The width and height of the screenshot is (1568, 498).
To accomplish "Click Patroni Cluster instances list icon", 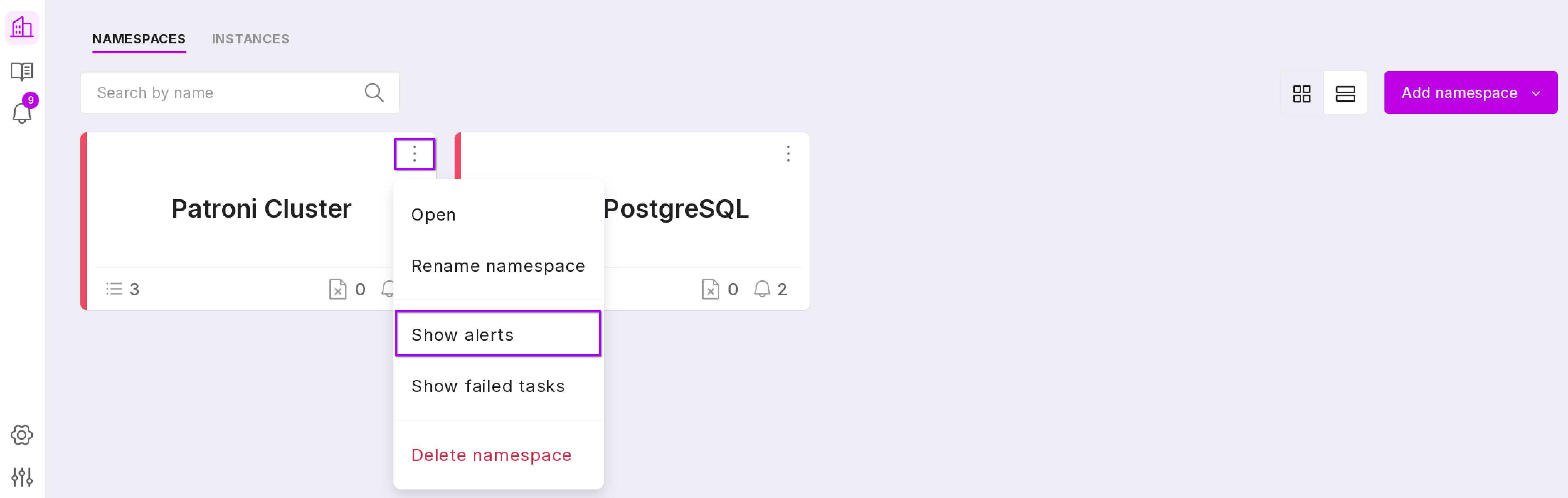I will [x=114, y=288].
